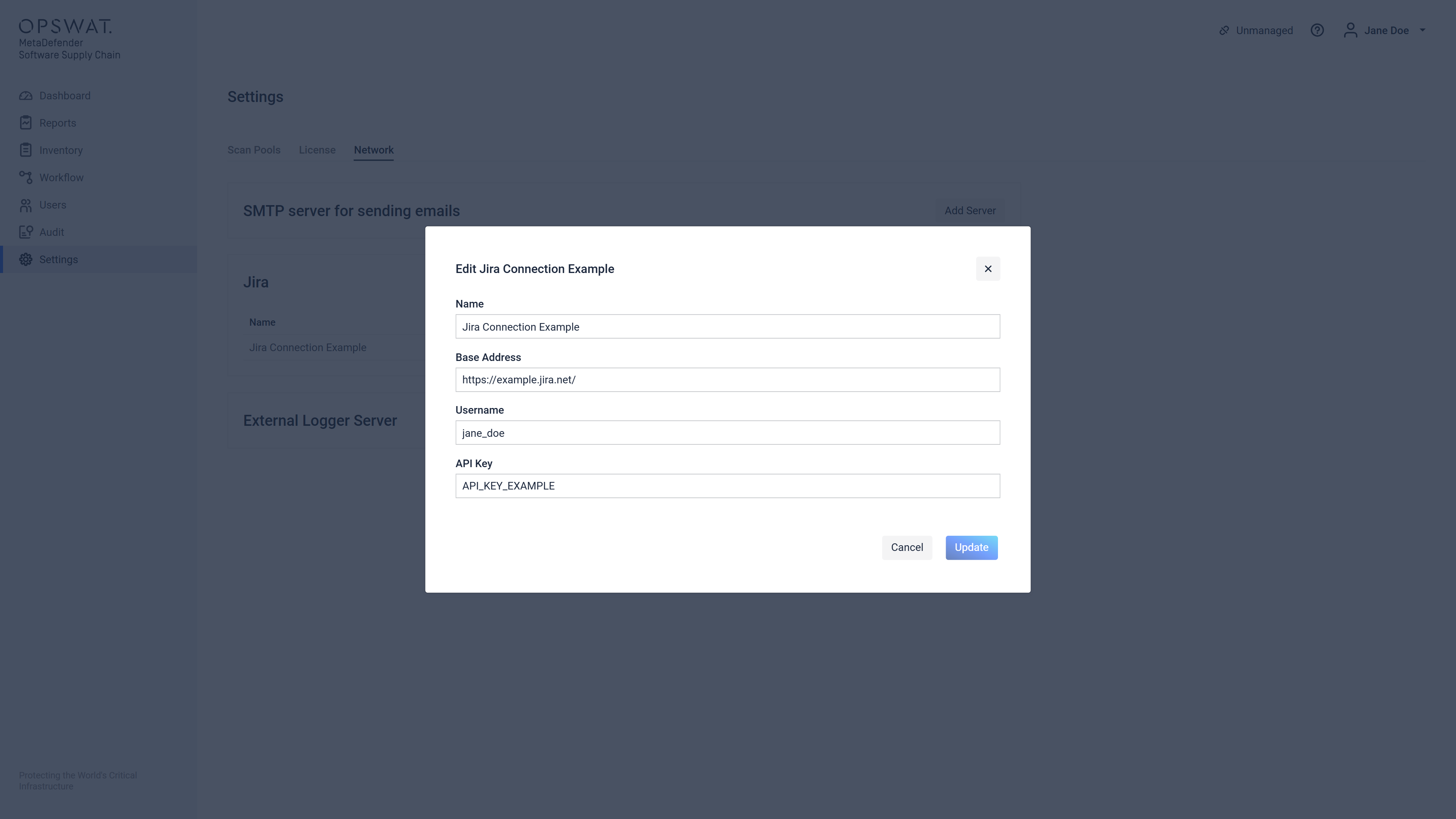Open the help question mark icon
Screen dimensions: 1456x819
(x=1317, y=30)
